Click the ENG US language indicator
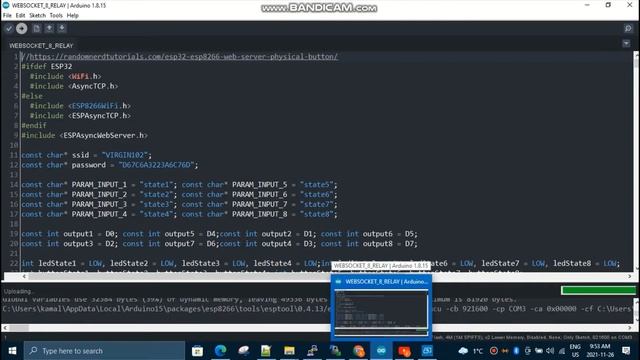Image resolution: width=640 pixels, height=360 pixels. (x=575, y=351)
